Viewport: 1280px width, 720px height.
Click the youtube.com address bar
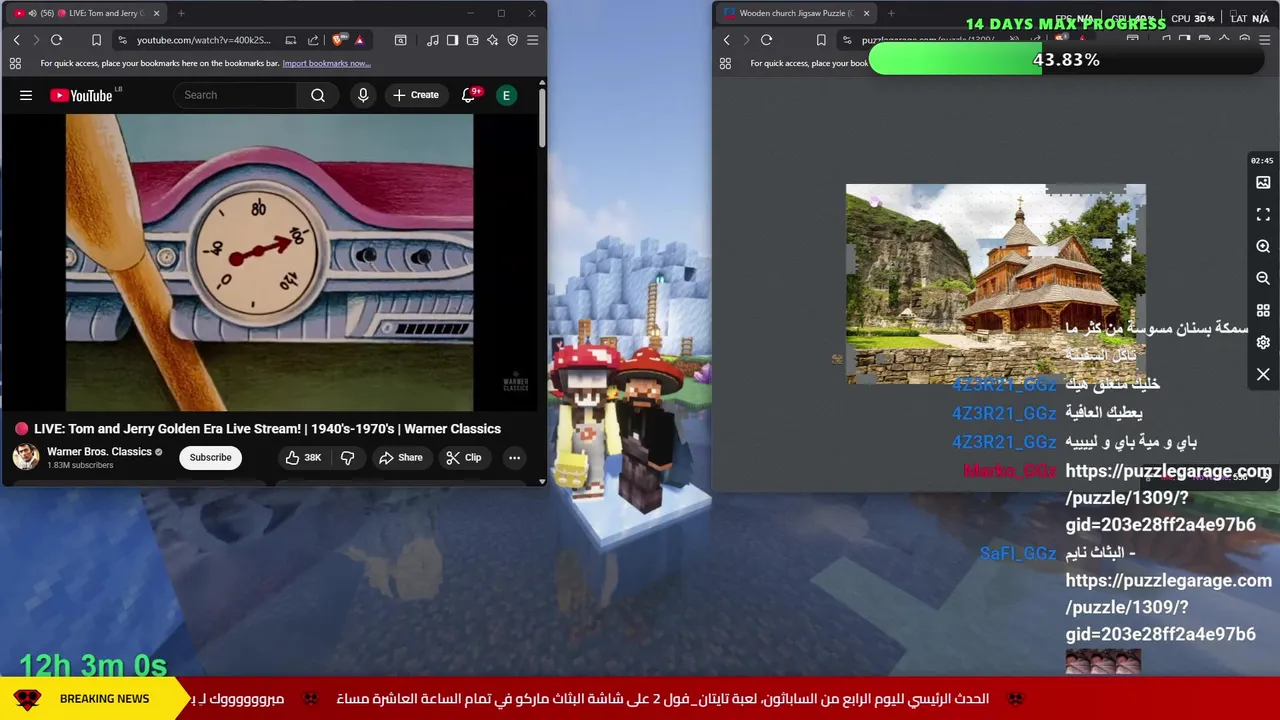(203, 40)
